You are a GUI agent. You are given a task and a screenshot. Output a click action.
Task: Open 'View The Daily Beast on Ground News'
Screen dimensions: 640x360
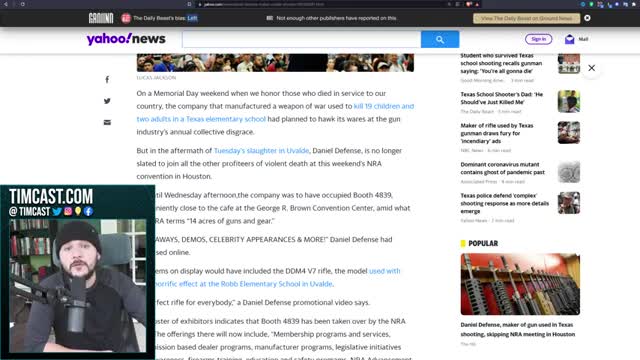[x=526, y=18]
